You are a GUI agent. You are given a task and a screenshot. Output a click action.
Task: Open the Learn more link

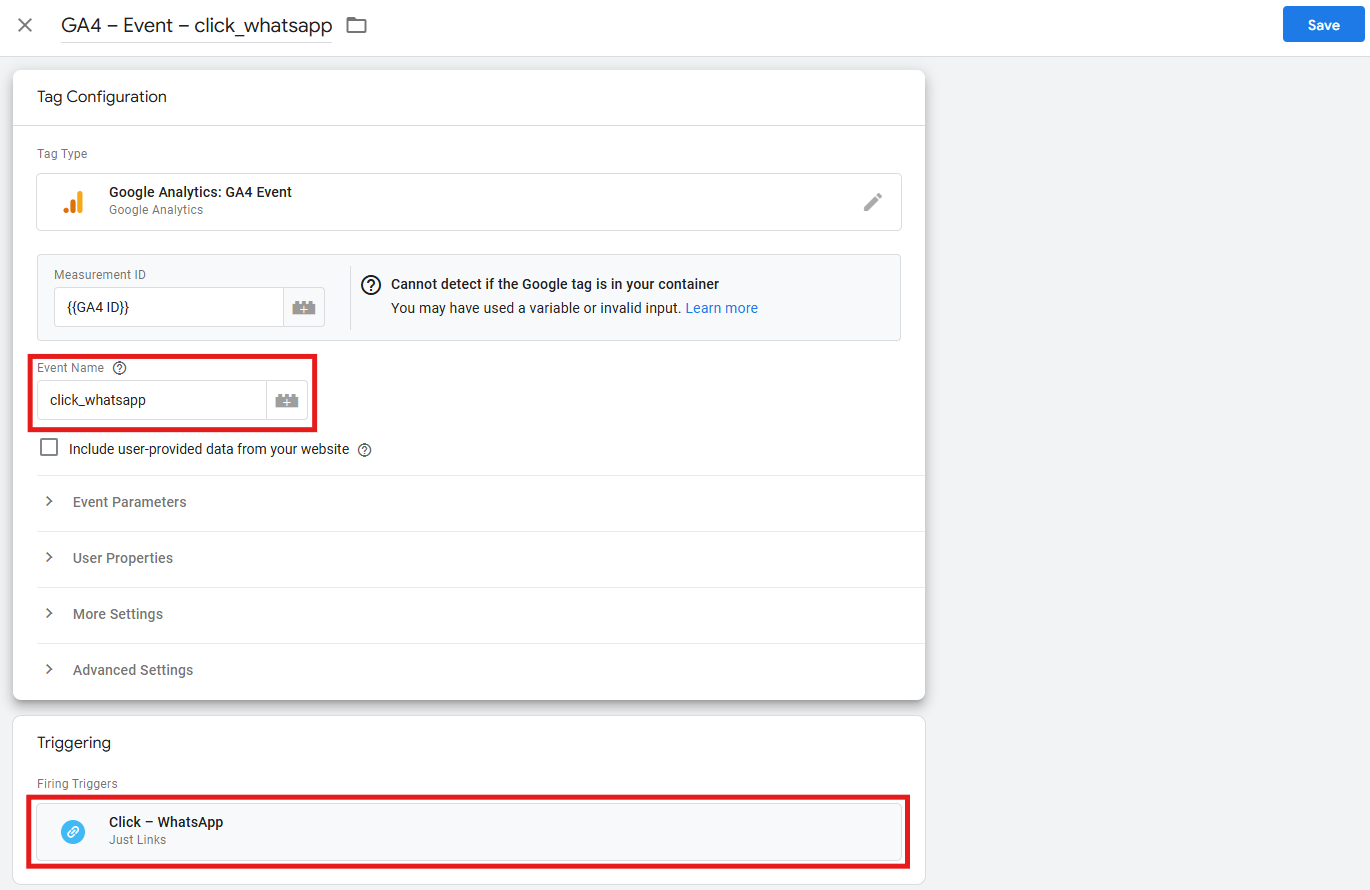(x=721, y=308)
